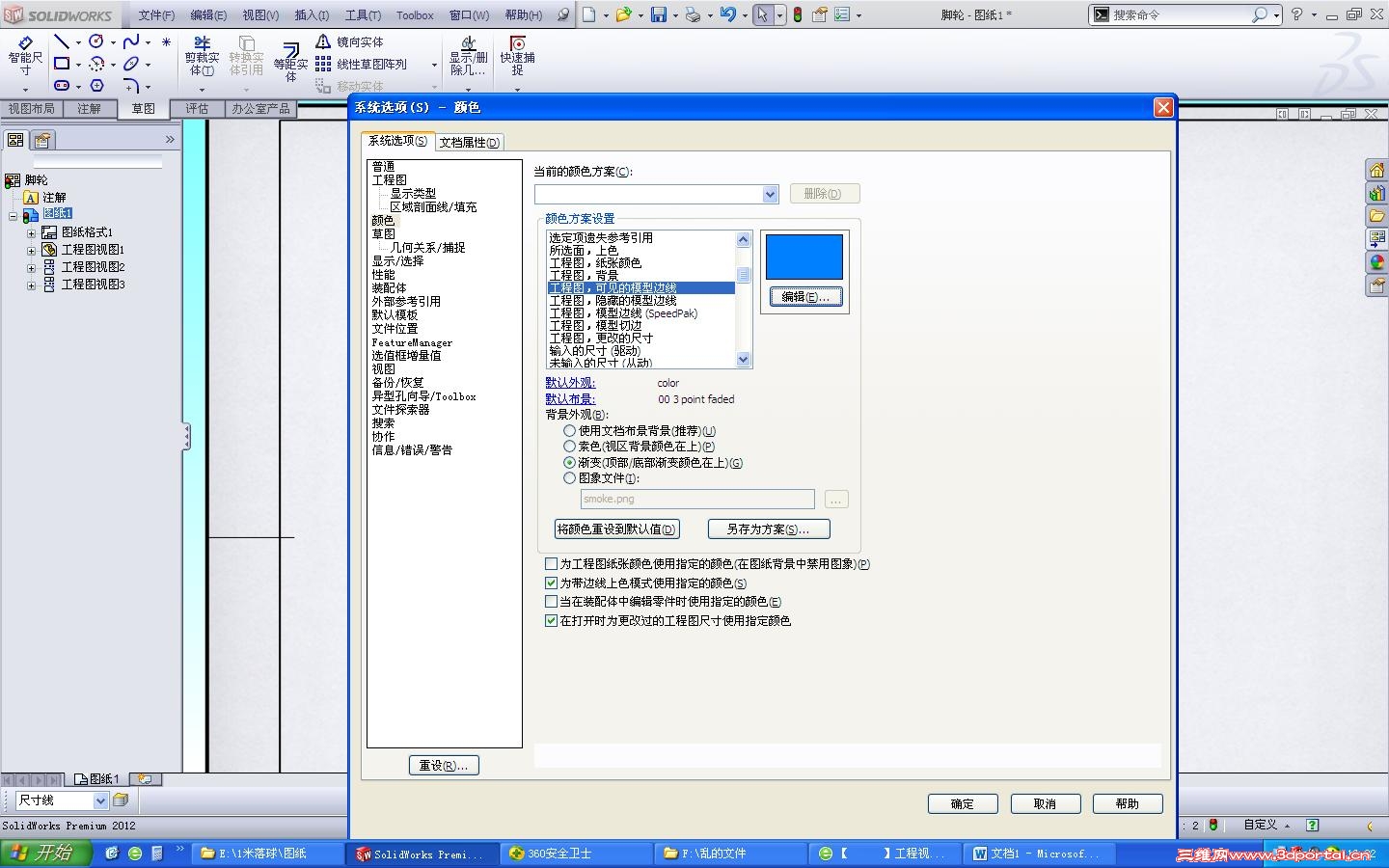
Task: Click the 另存为方案(S)... button
Action: (x=769, y=529)
